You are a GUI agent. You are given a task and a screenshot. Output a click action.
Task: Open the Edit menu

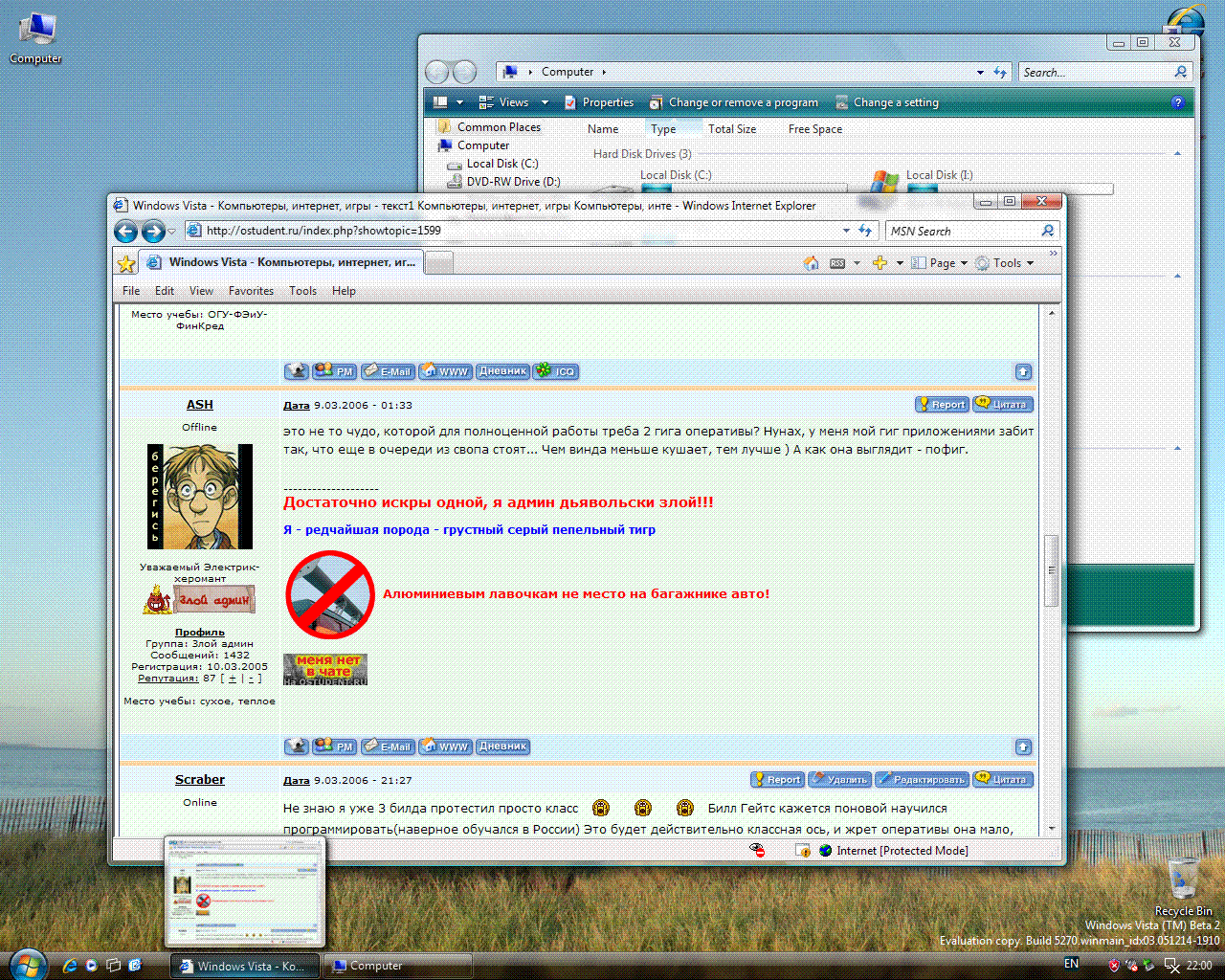point(165,291)
